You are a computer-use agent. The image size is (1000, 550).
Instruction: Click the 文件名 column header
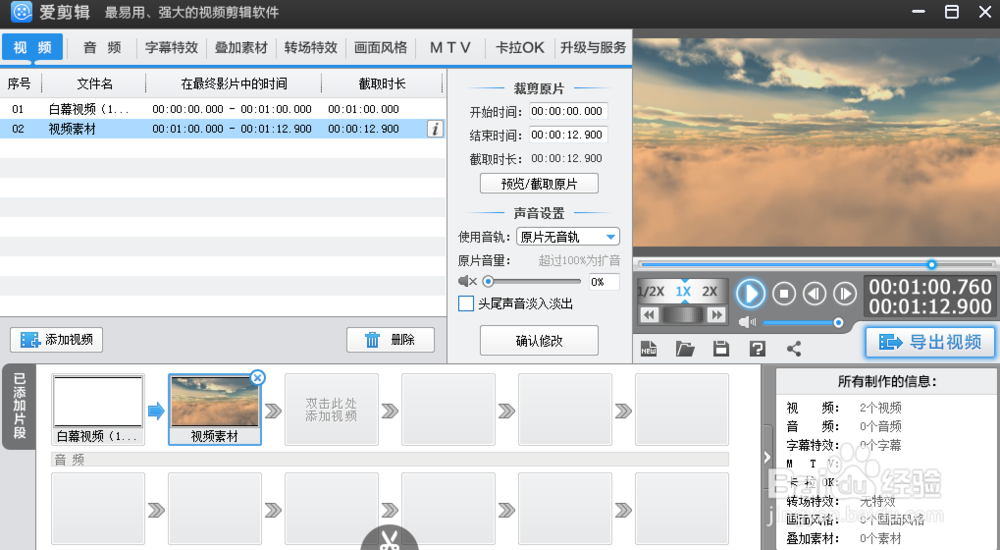(94, 84)
